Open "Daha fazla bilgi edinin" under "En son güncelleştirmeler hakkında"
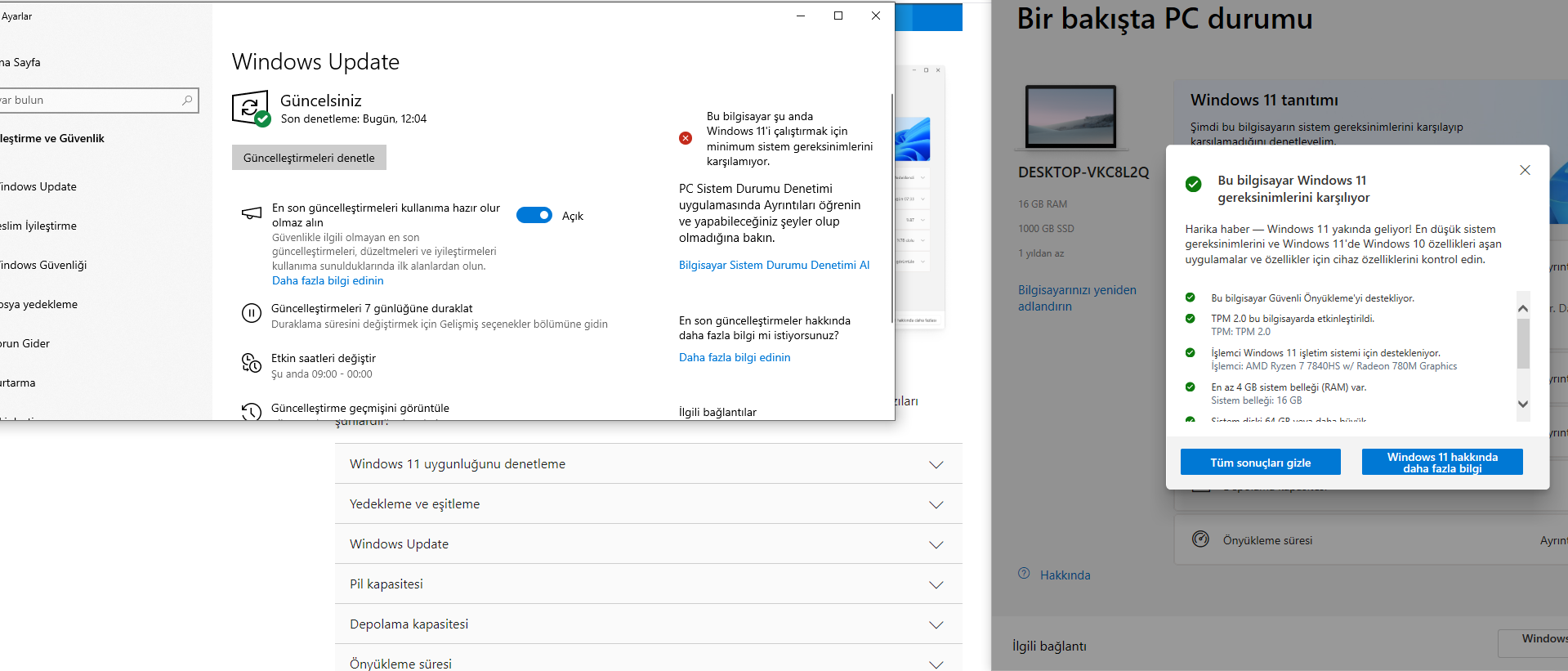The height and width of the screenshot is (671, 1568). click(735, 357)
